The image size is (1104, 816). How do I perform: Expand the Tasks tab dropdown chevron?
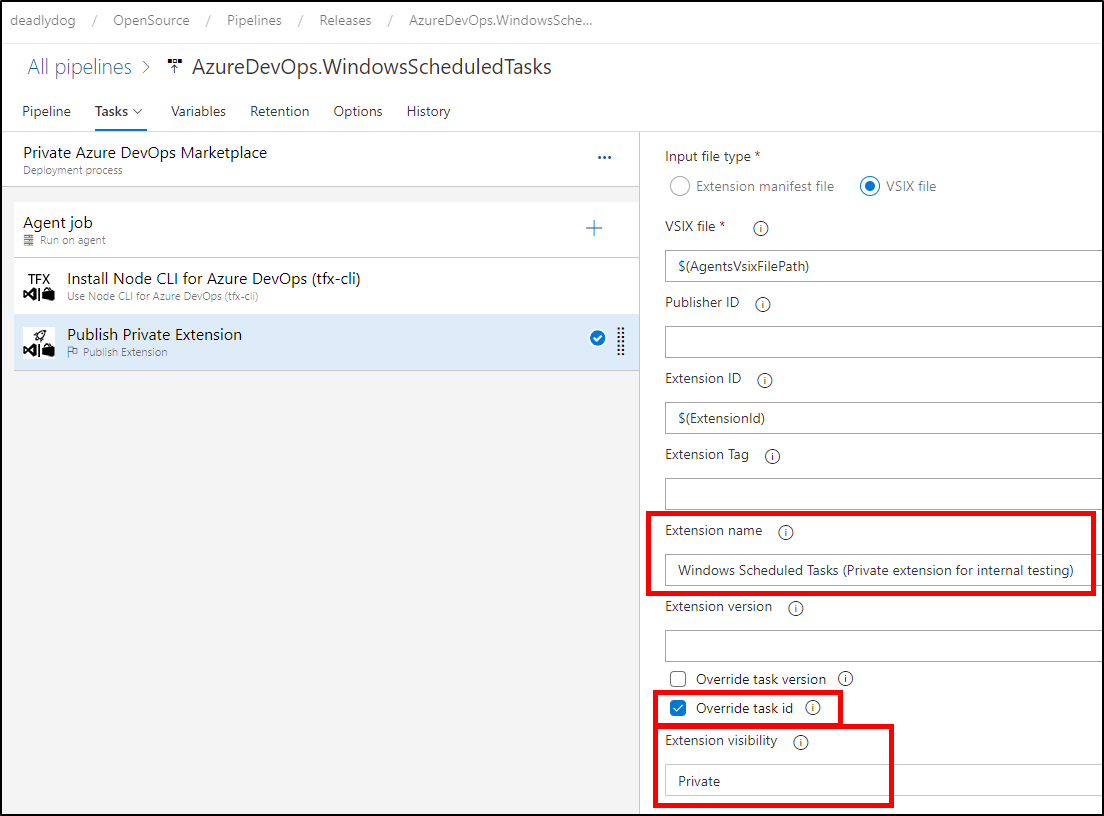[138, 111]
